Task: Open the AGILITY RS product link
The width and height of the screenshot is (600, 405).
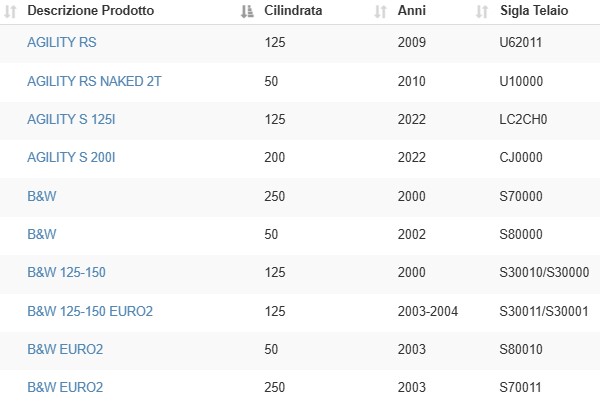Action: tap(62, 42)
